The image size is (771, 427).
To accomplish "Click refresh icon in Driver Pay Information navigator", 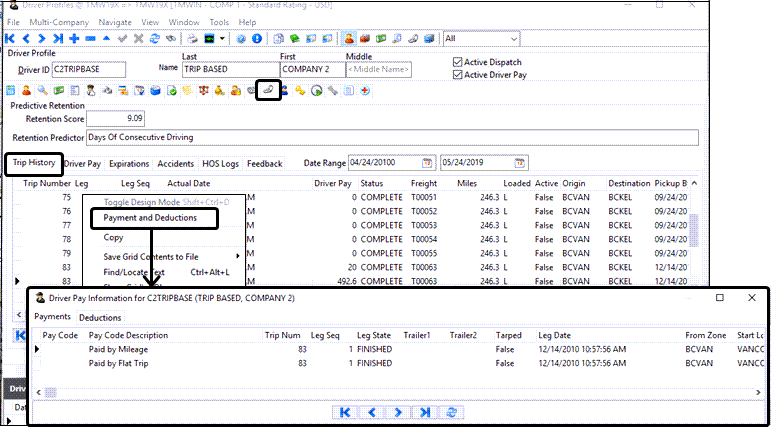I will pyautogui.click(x=451, y=411).
